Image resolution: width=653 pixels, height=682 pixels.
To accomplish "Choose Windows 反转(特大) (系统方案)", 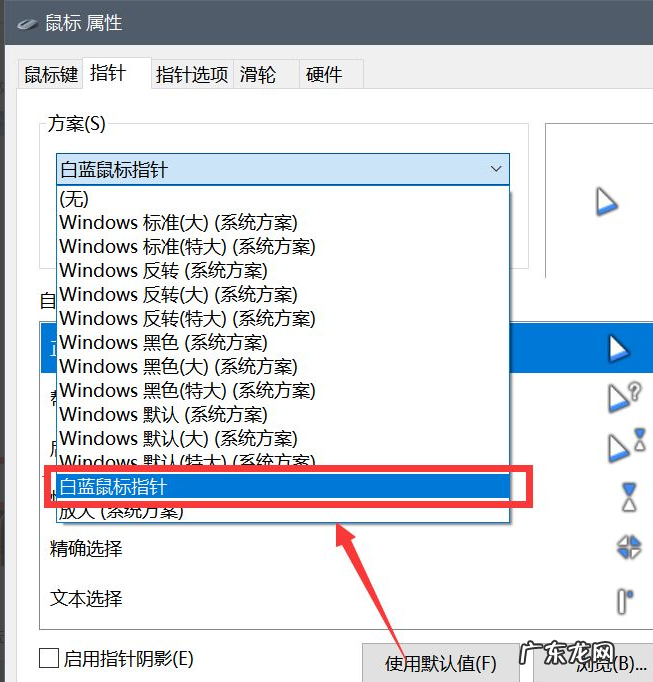I will pos(283,318).
